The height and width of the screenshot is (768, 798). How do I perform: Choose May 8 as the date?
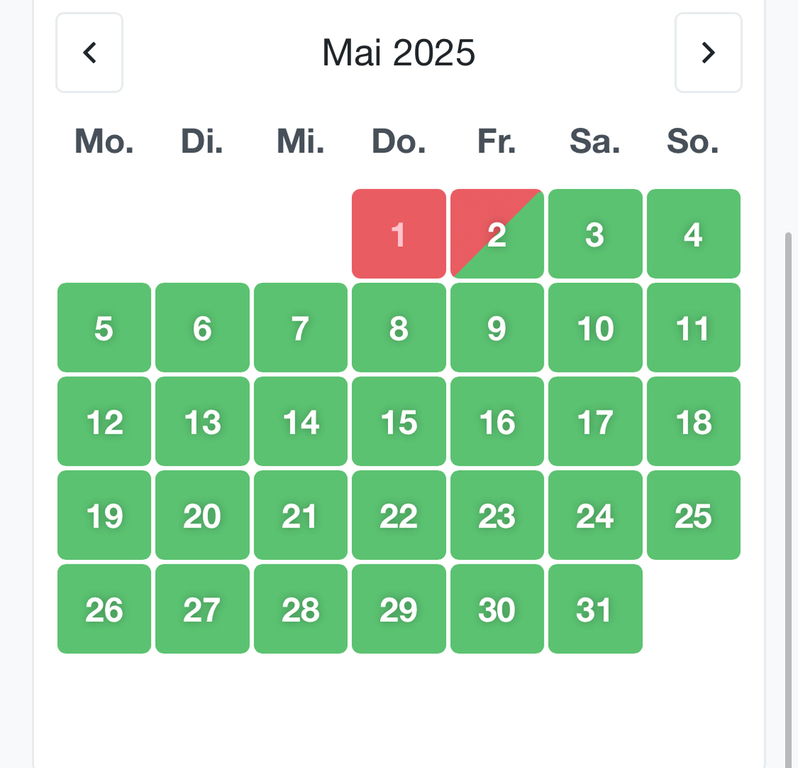pos(399,328)
